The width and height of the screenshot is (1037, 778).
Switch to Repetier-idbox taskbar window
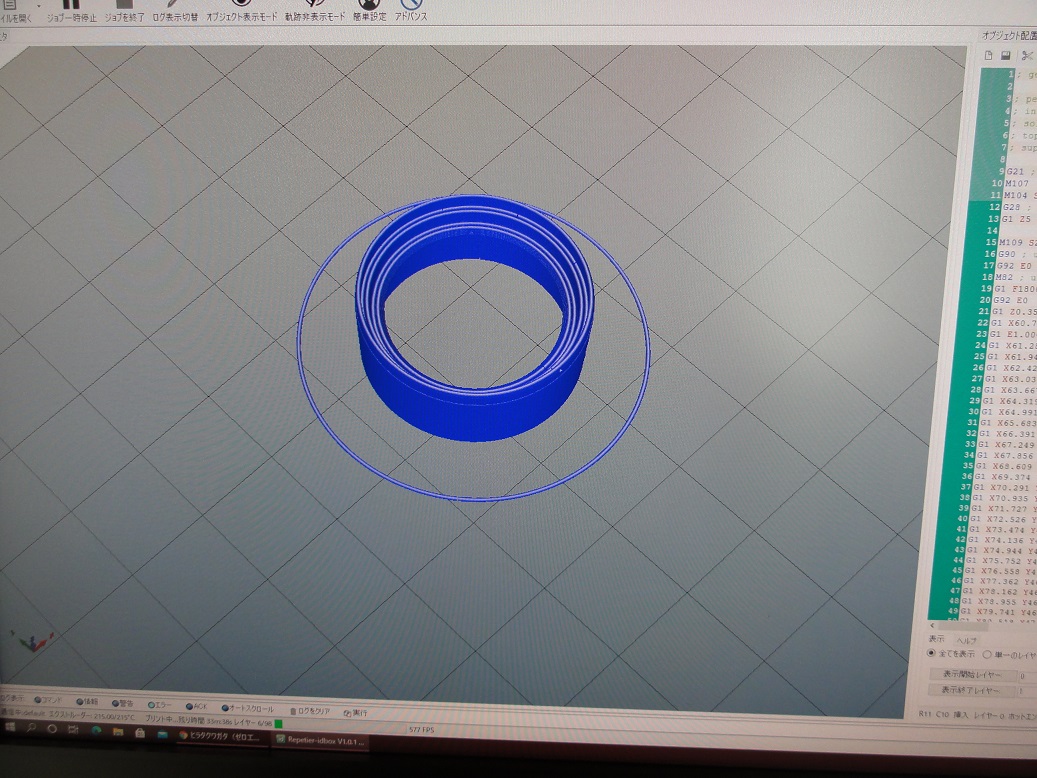coord(320,741)
